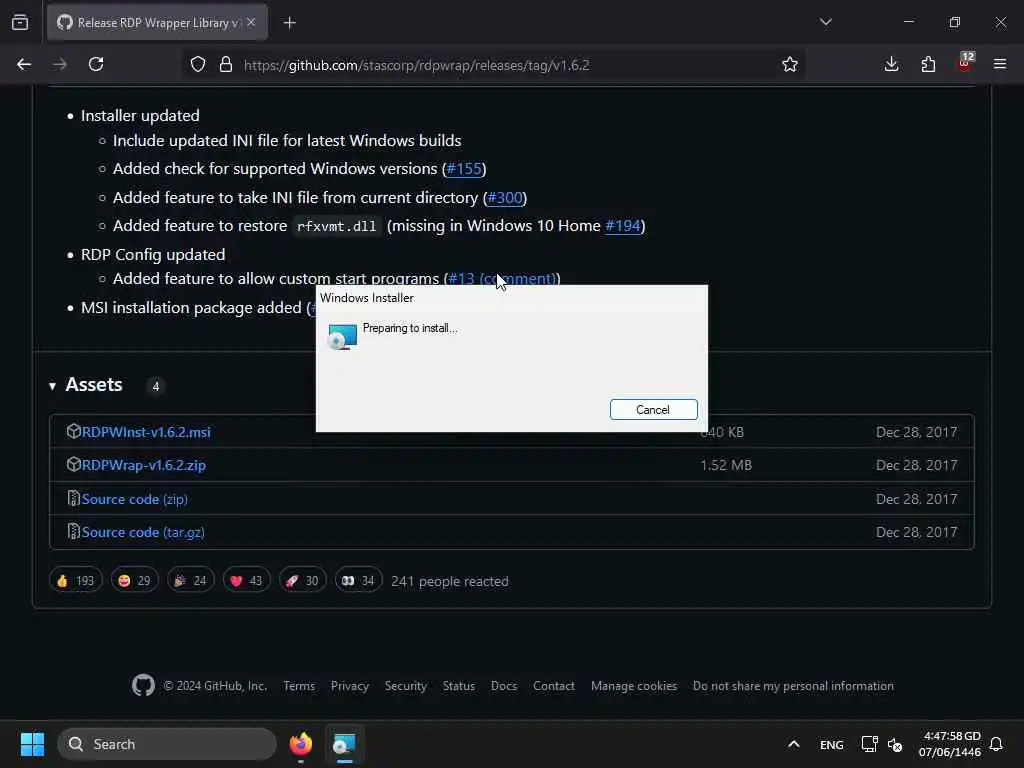Click the 1.52 MB size of RDPWrap zip
1024x768 pixels.
pos(726,465)
